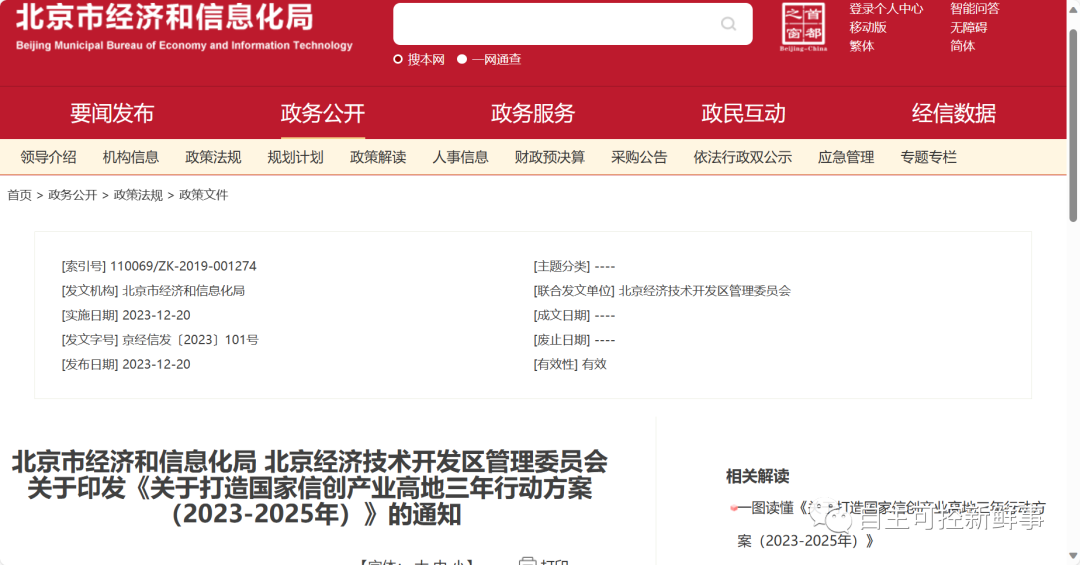Screen dimensions: 1080x565
Task: Open 一图读懂 related interpretation link
Action: (x=891, y=524)
